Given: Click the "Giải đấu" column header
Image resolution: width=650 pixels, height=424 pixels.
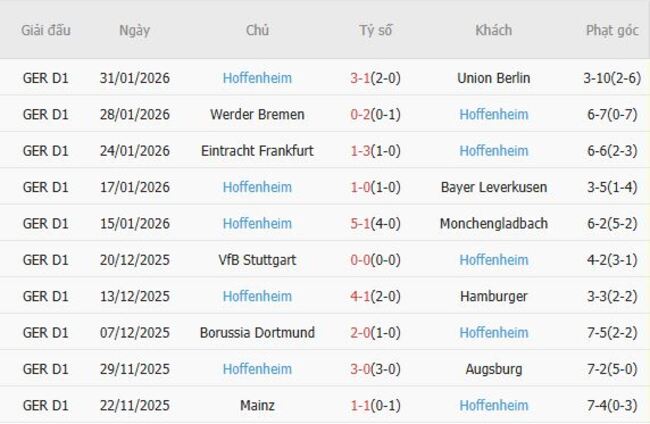Looking at the screenshot, I should tap(46, 30).
